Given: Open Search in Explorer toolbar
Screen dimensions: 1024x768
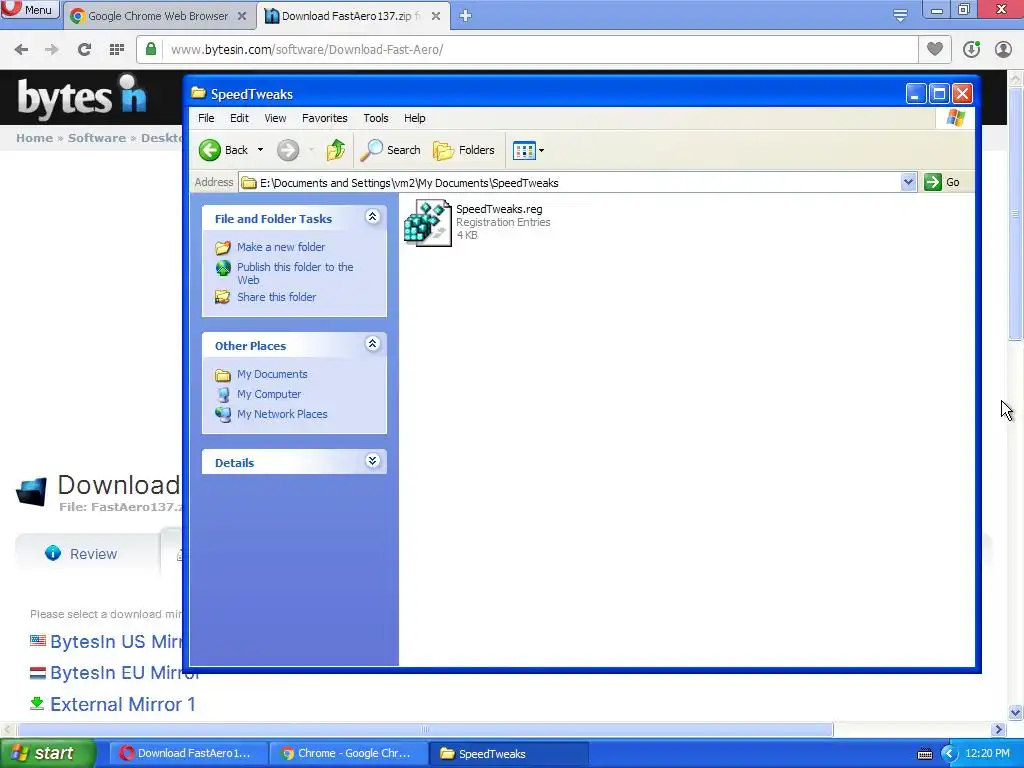Looking at the screenshot, I should pos(391,150).
